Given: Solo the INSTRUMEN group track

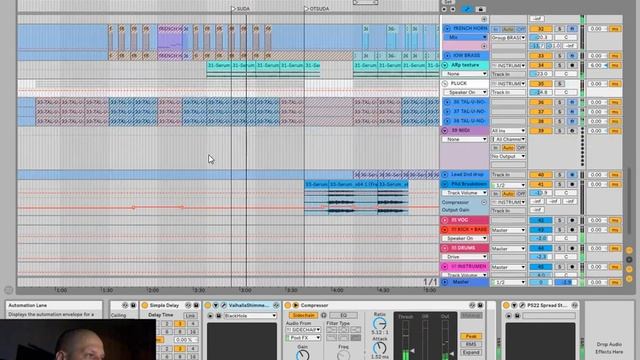Looking at the screenshot, I should tap(560, 267).
